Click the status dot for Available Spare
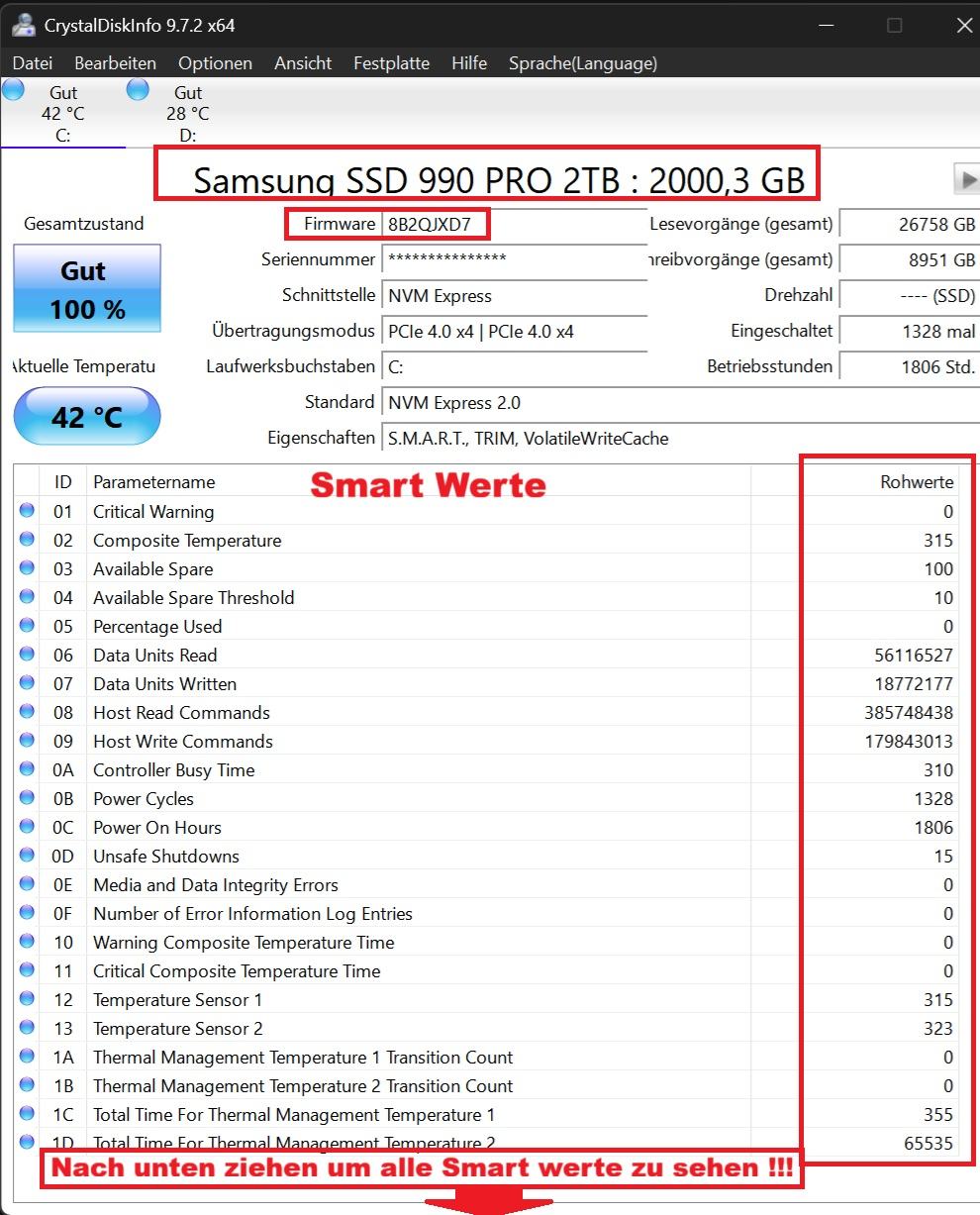The height and width of the screenshot is (1215, 980). pos(27,568)
